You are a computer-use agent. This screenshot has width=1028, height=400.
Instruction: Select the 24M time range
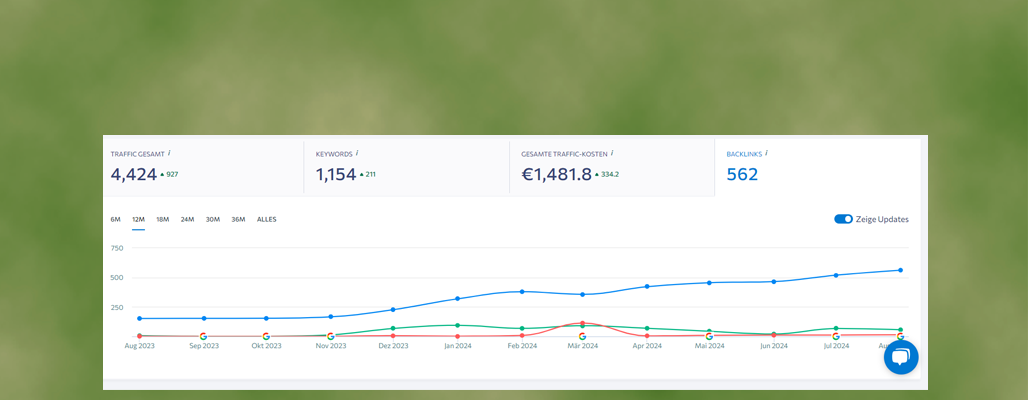point(187,219)
